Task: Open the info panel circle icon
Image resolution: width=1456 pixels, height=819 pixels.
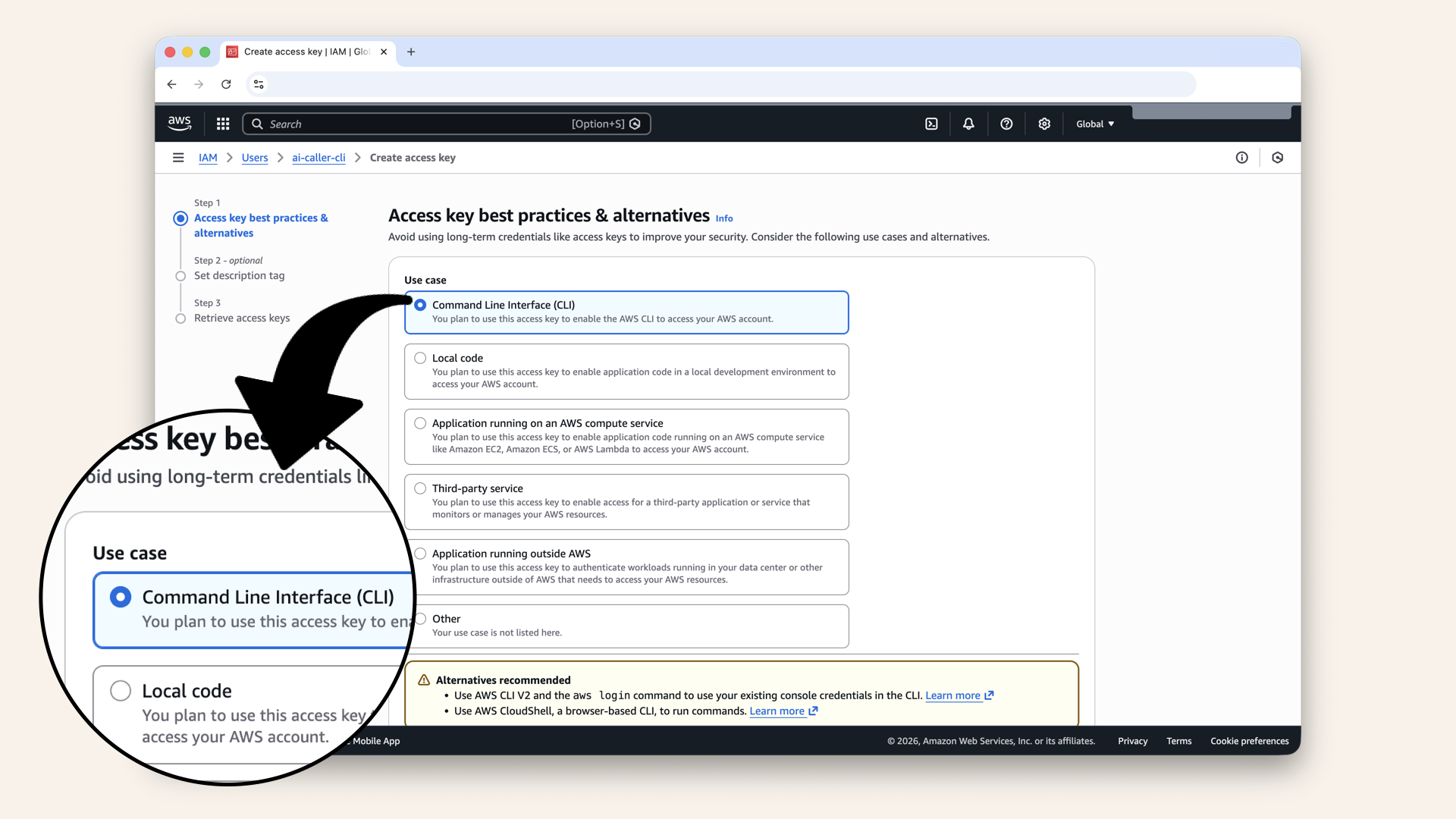Action: 1241,158
